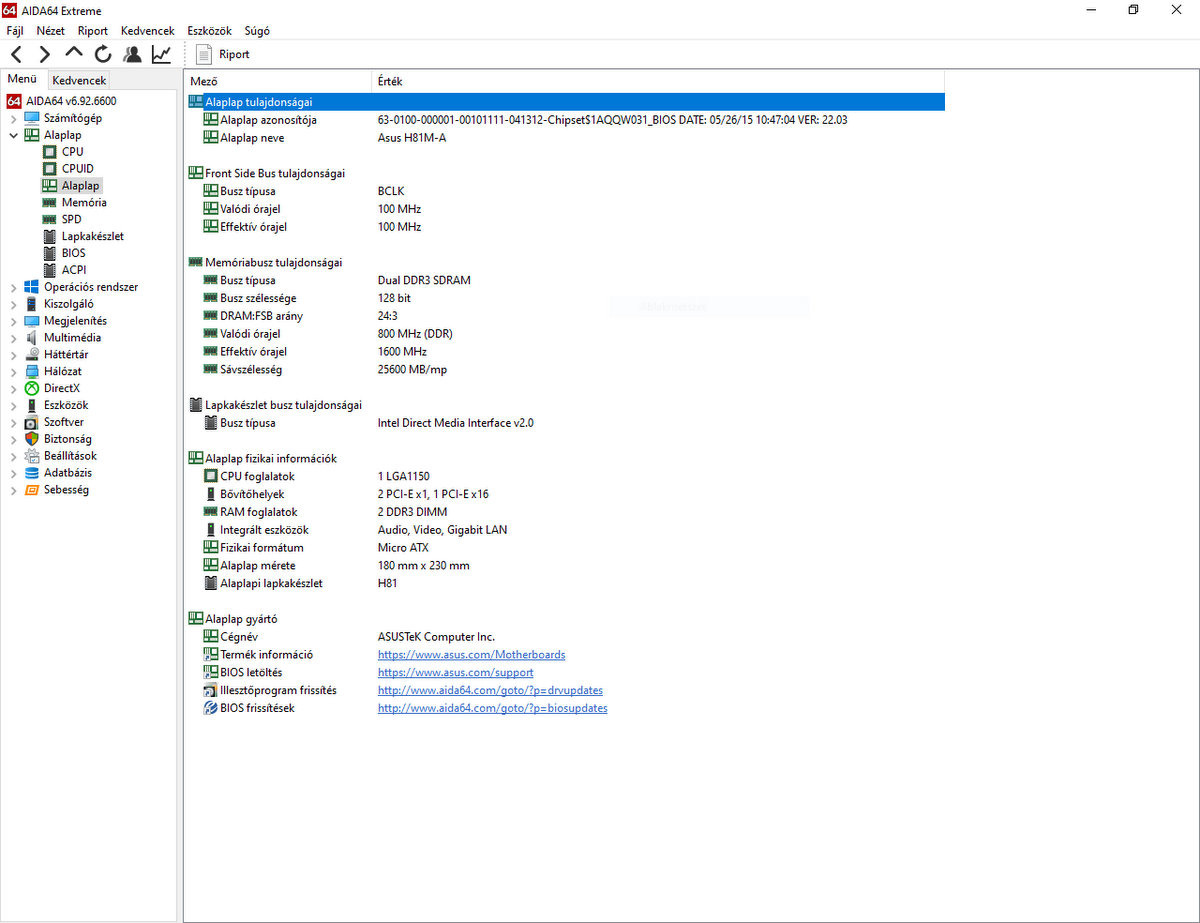Click the Operációs rendszer Windows icon

[x=32, y=287]
